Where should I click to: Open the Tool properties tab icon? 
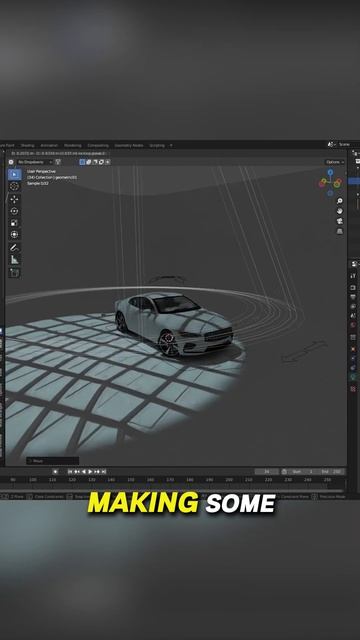[353, 277]
